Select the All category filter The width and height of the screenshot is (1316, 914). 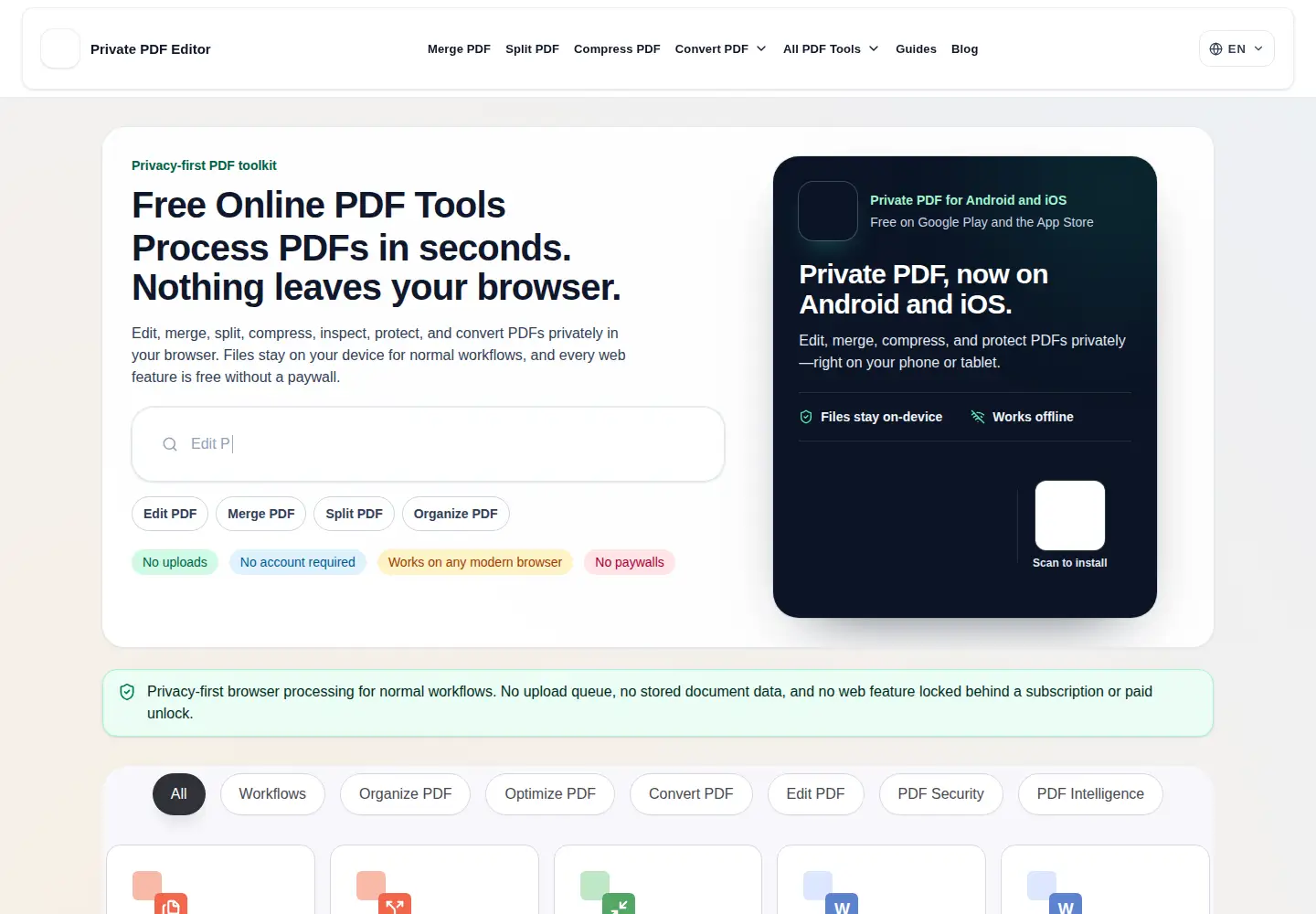tap(179, 794)
